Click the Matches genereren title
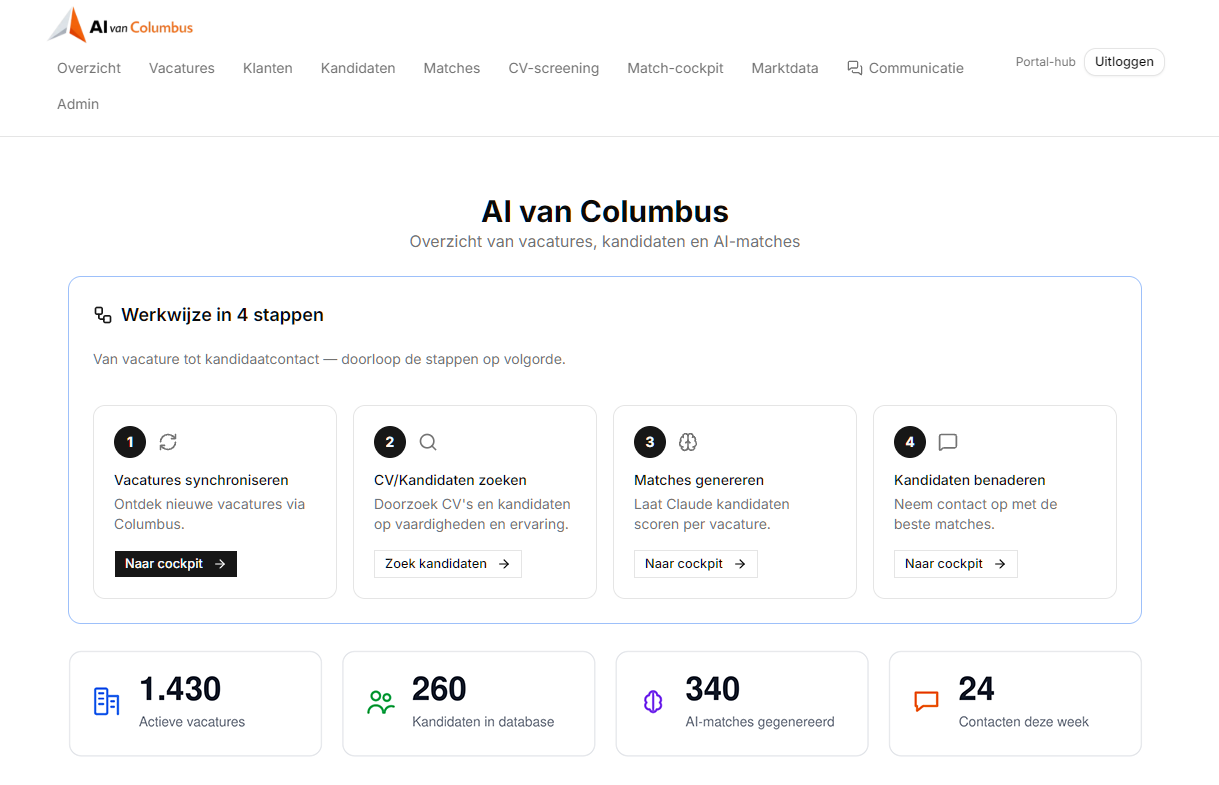This screenshot has width=1219, height=785. coord(699,480)
